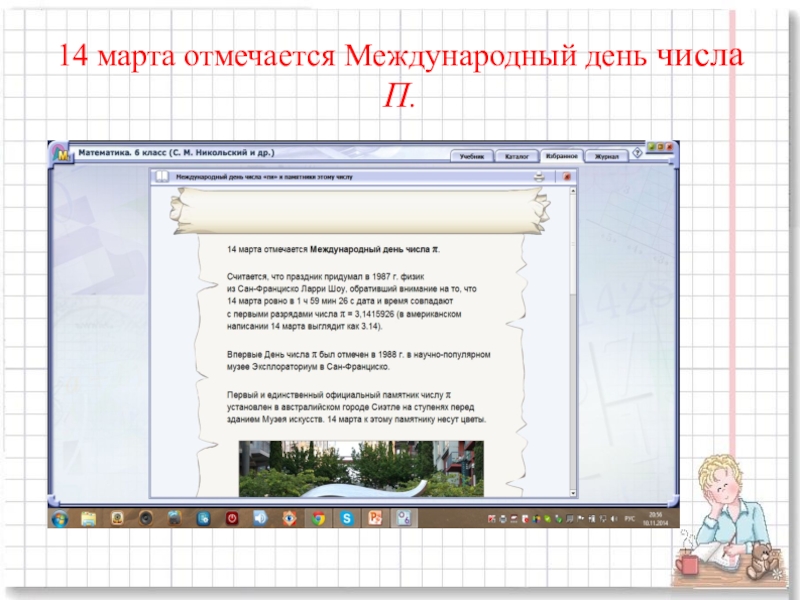
Task: Switch to the Каталог tab
Action: coord(516,156)
